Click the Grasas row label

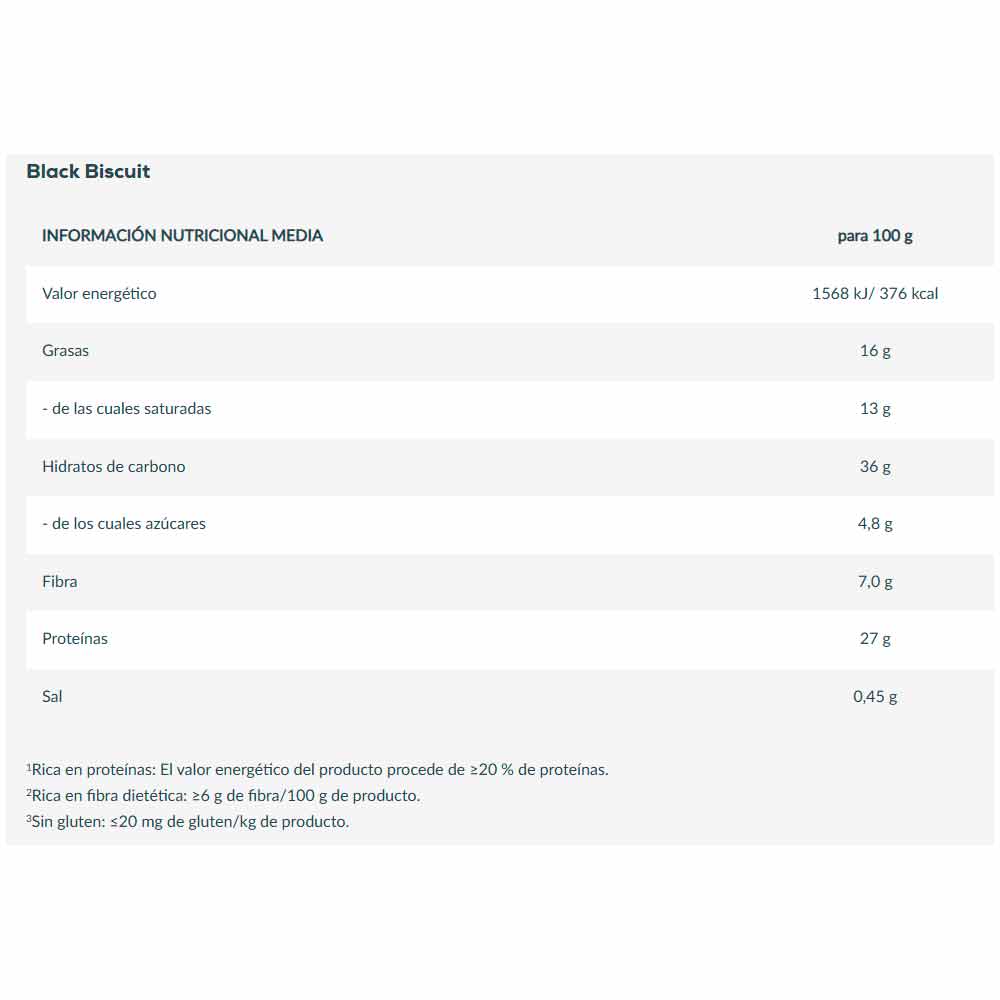(65, 351)
